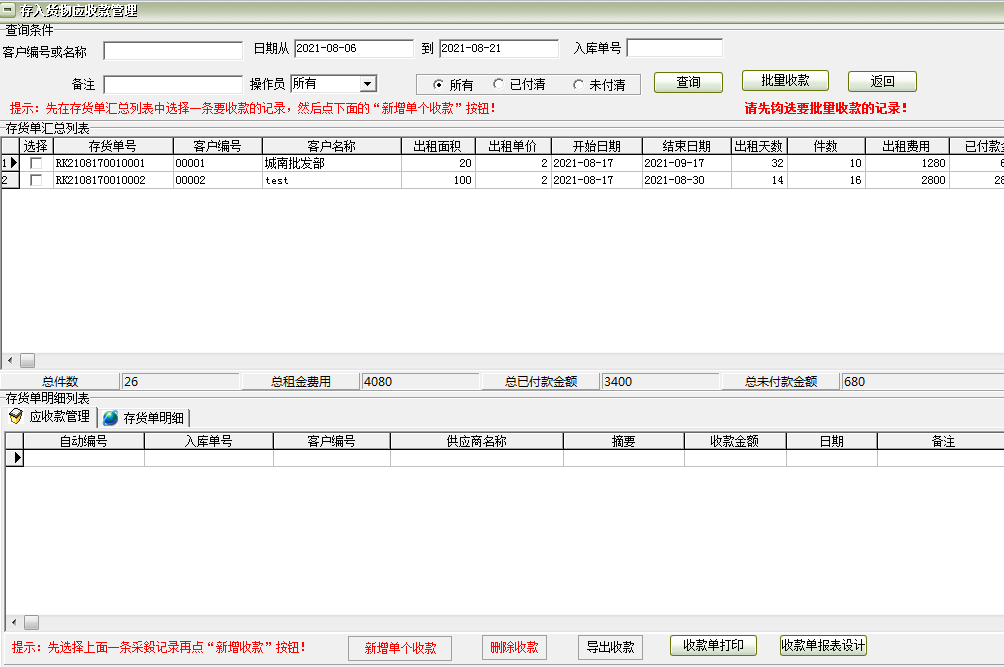Click the end date cell 2021-09-17
This screenshot has width=1004, height=667.
point(686,163)
